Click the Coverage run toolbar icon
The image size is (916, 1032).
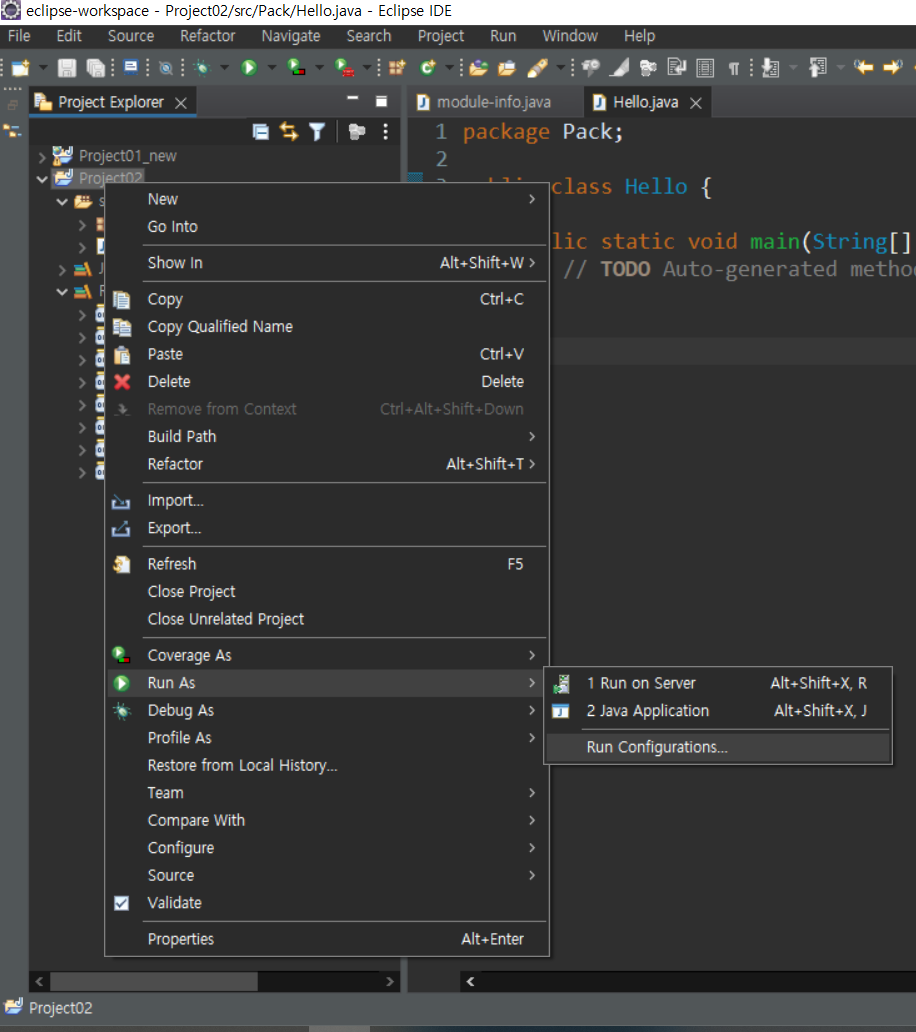coord(295,67)
